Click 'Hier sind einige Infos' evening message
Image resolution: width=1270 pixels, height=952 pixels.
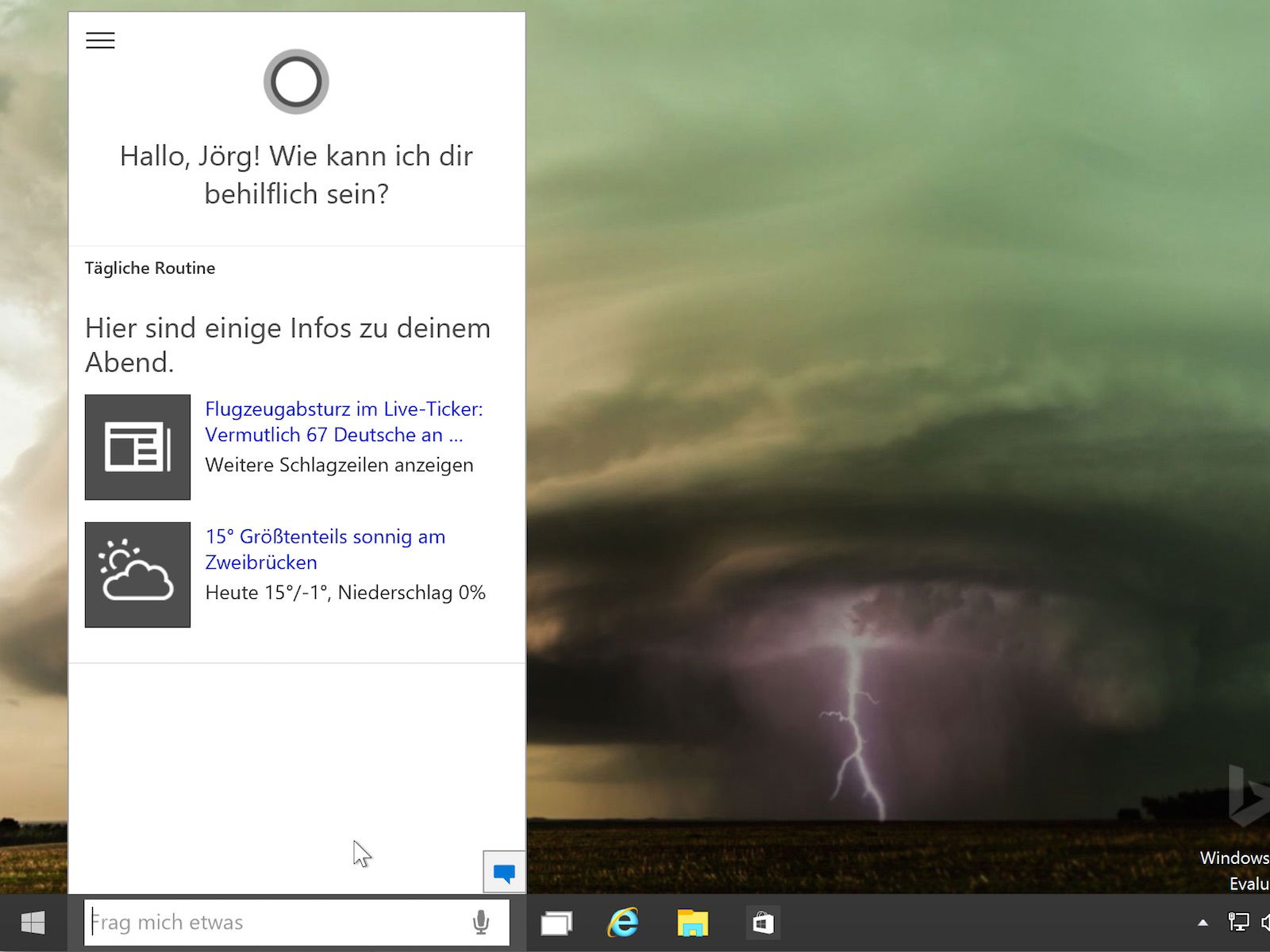coord(288,345)
